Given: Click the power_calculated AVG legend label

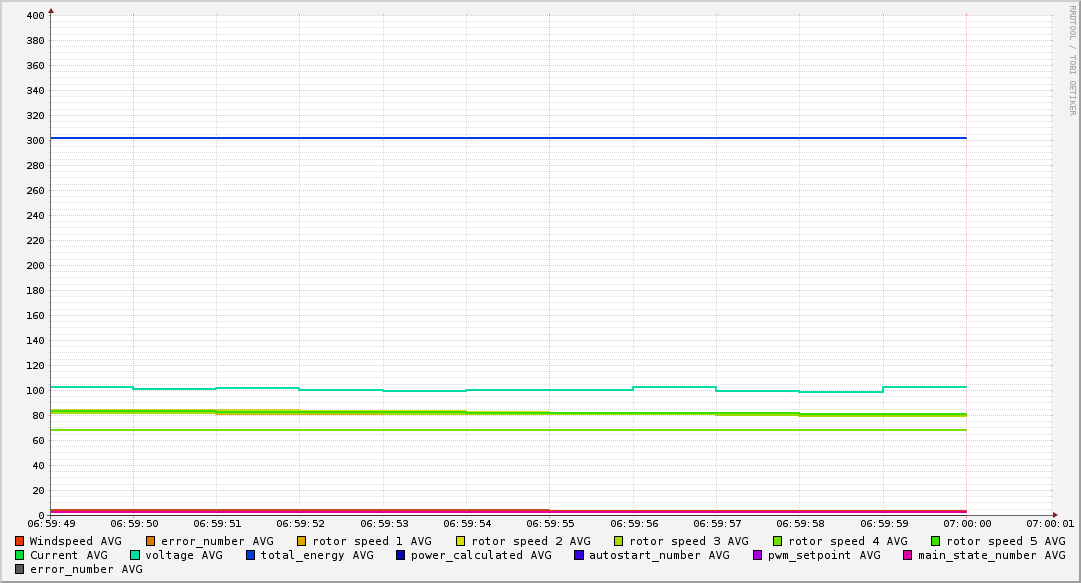Looking at the screenshot, I should point(481,555).
